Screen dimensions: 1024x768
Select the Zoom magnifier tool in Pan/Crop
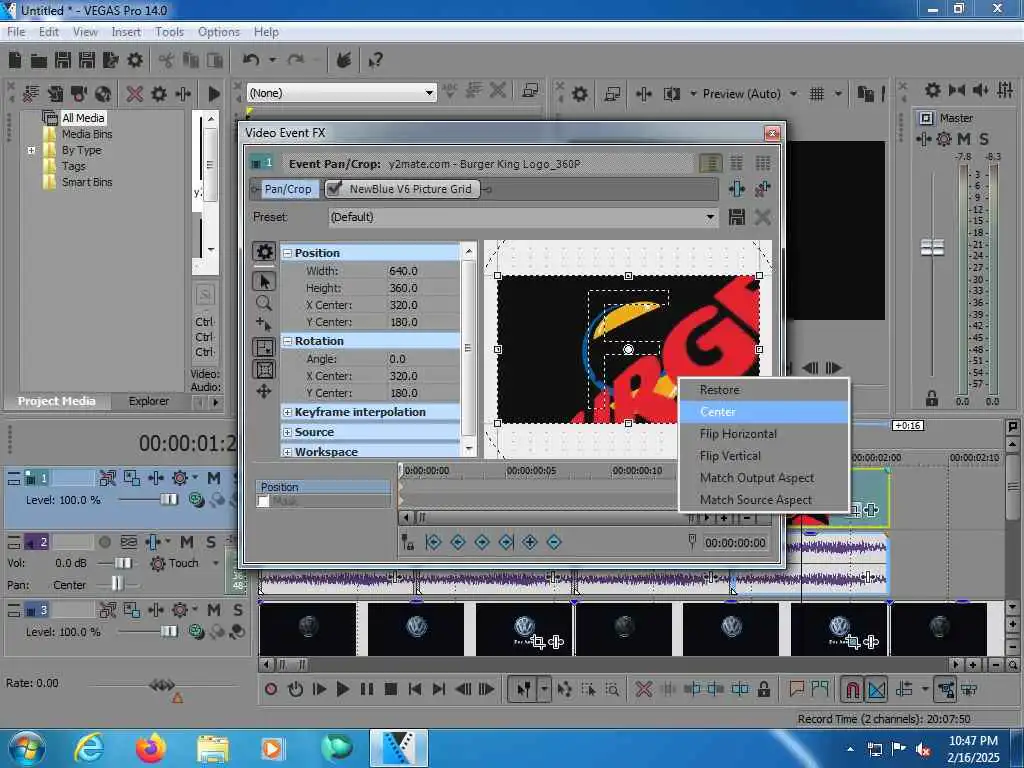[264, 303]
